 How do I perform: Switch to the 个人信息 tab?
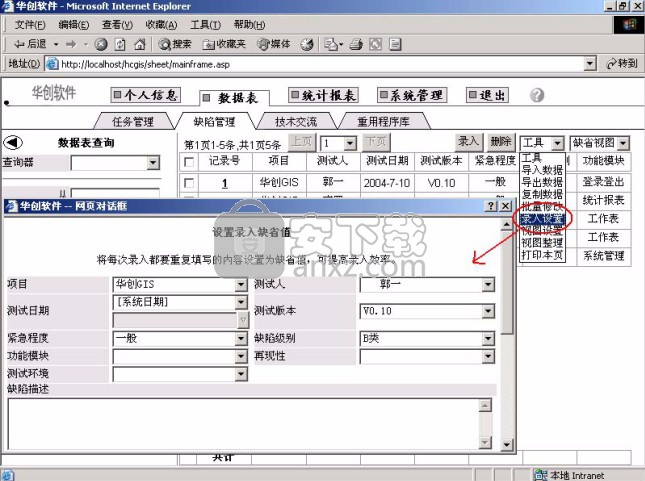(146, 95)
